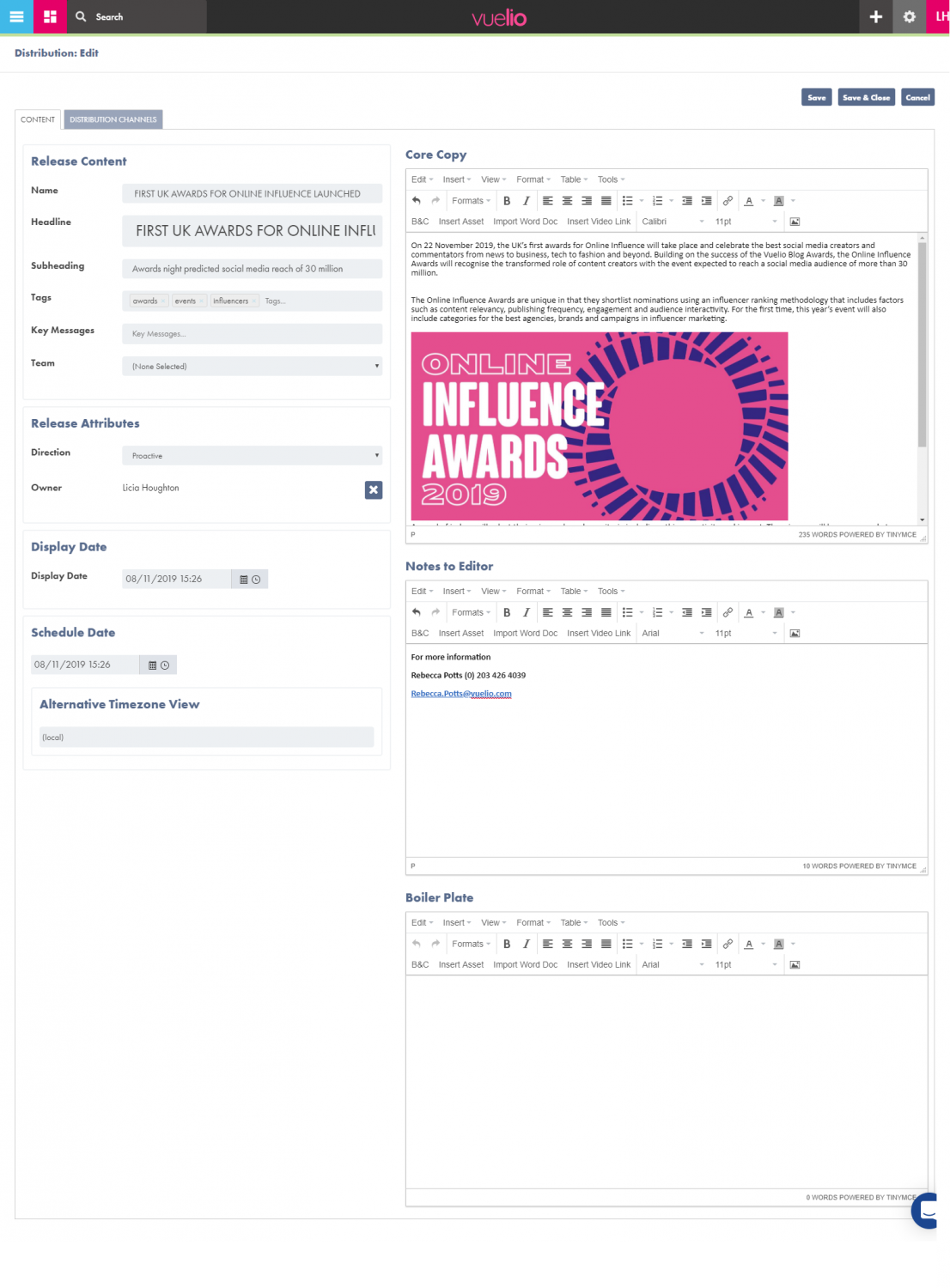This screenshot has height=1288, width=950.
Task: Click the Subheading input field
Action: coord(252,269)
